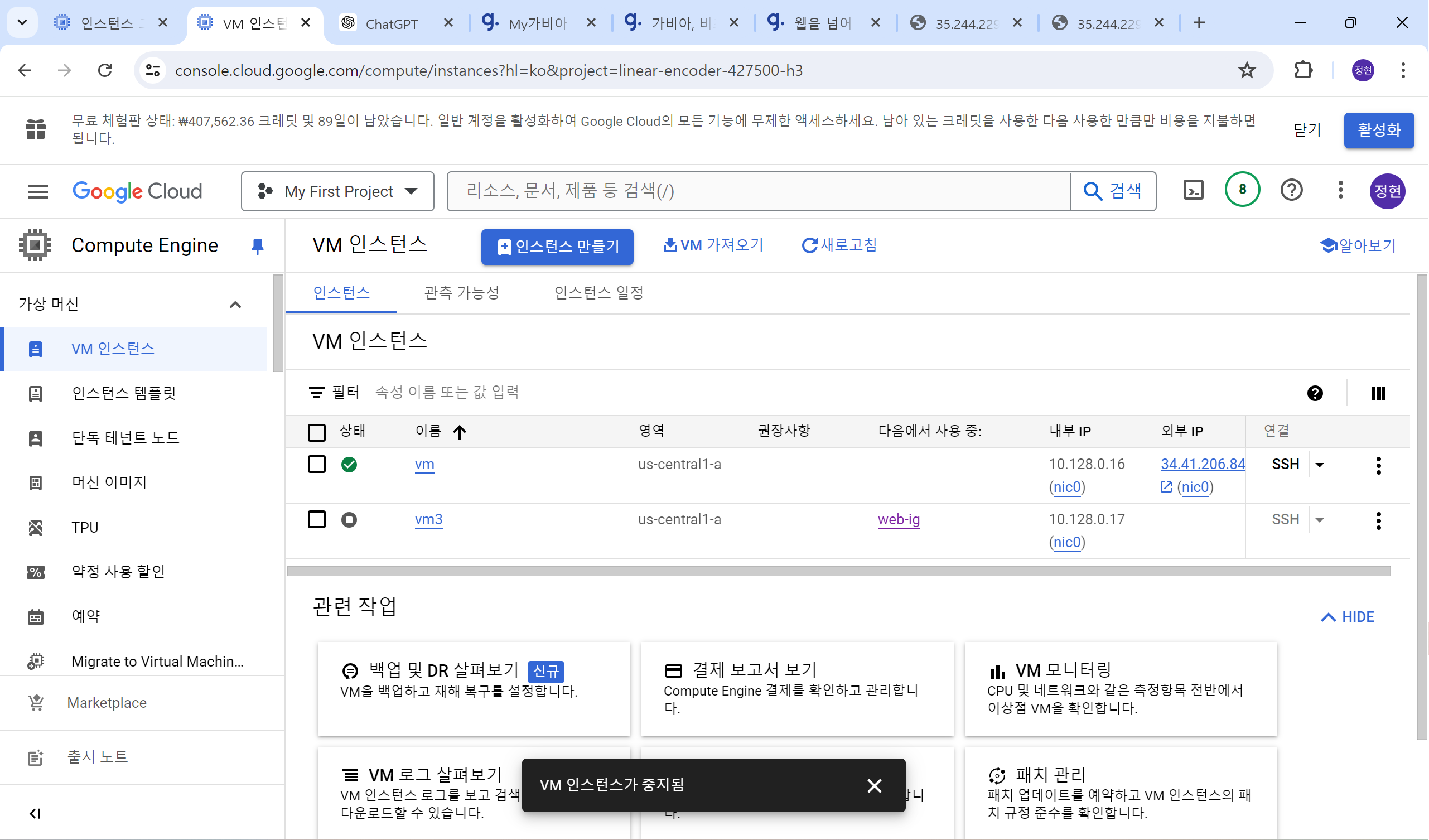1429x840 pixels.
Task: Open the My First Project selector dropdown
Action: pos(337,191)
